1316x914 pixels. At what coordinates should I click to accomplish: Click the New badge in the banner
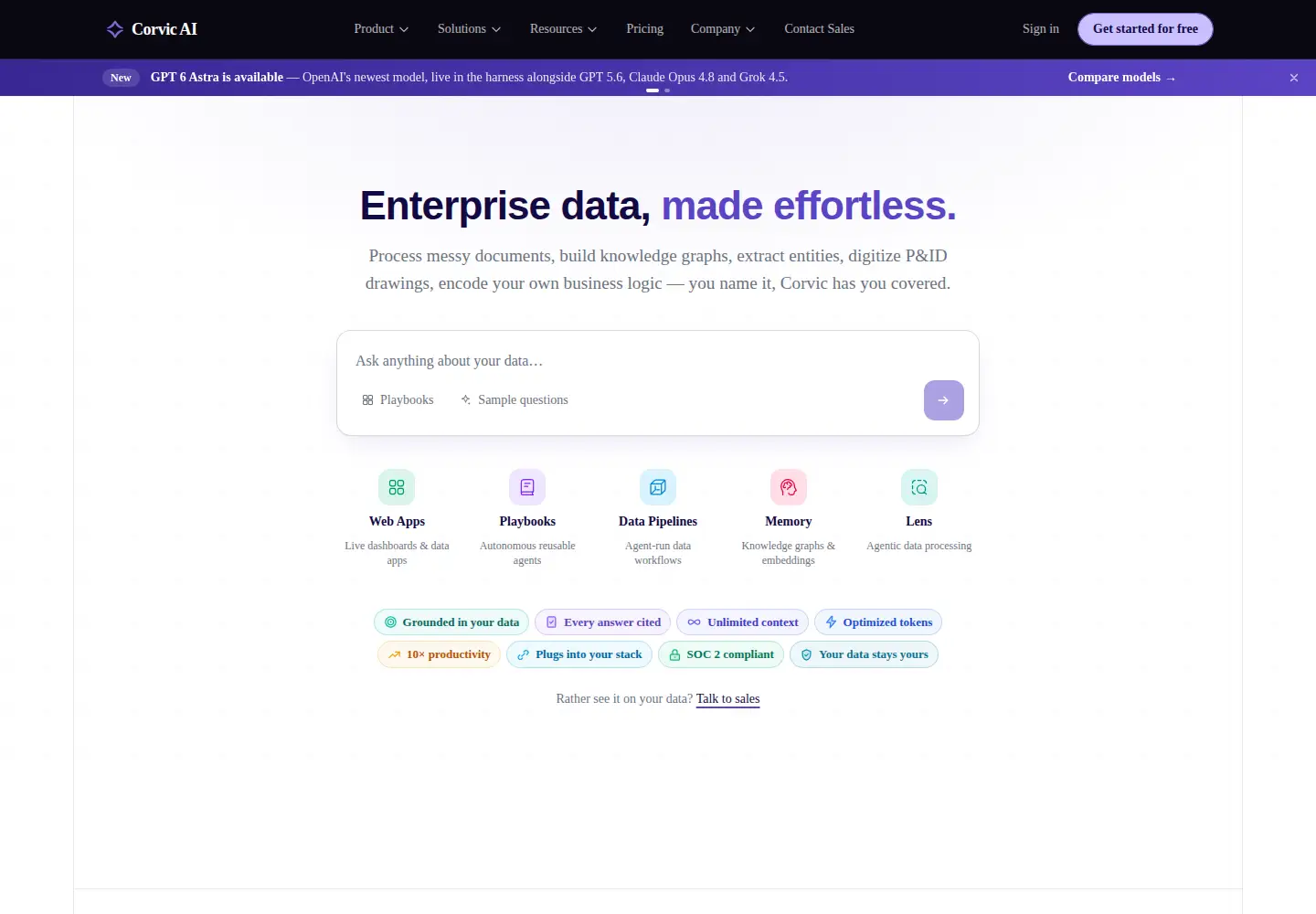click(x=121, y=78)
